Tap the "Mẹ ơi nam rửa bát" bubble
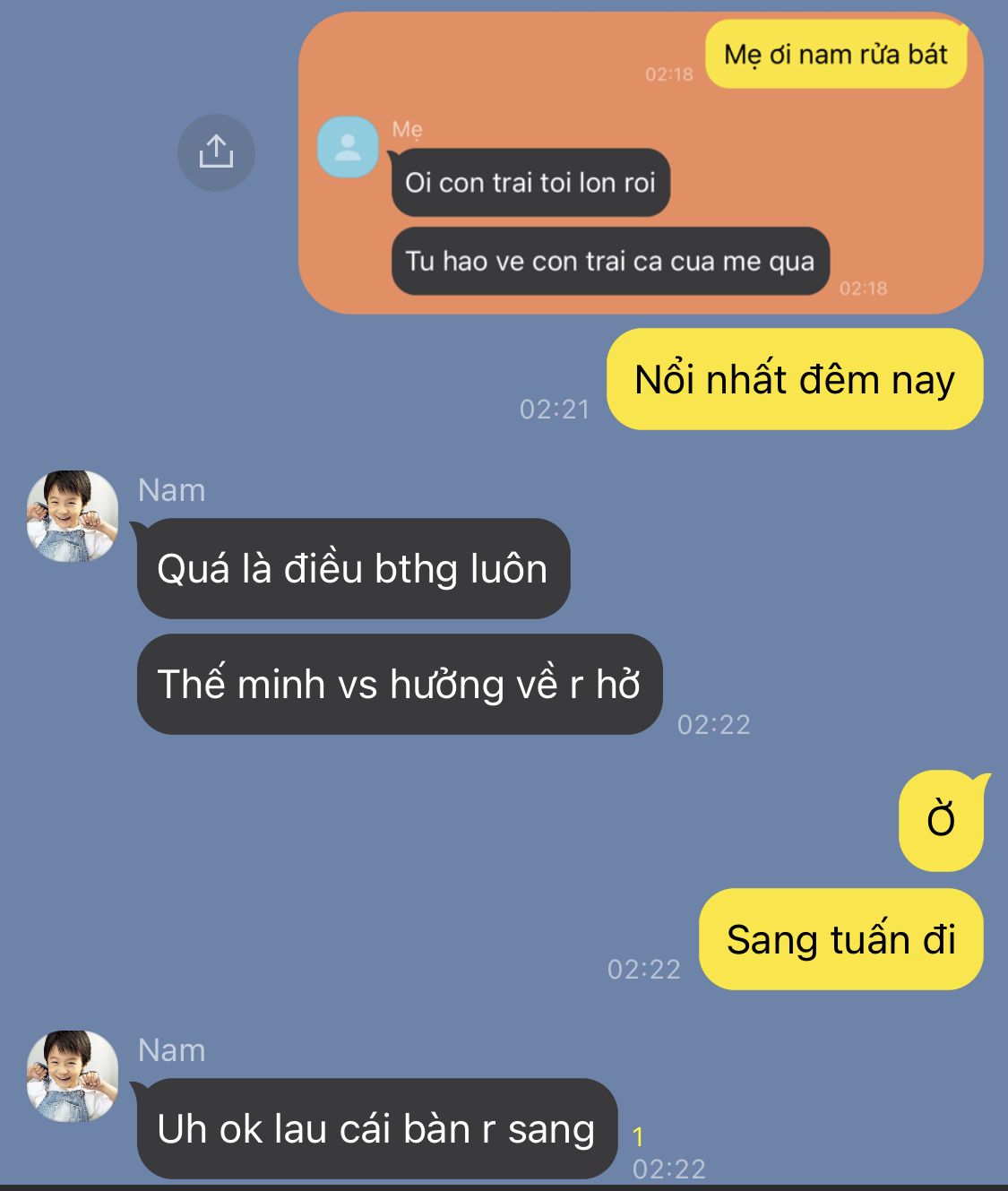Viewport: 1008px width, 1191px height. tap(836, 55)
